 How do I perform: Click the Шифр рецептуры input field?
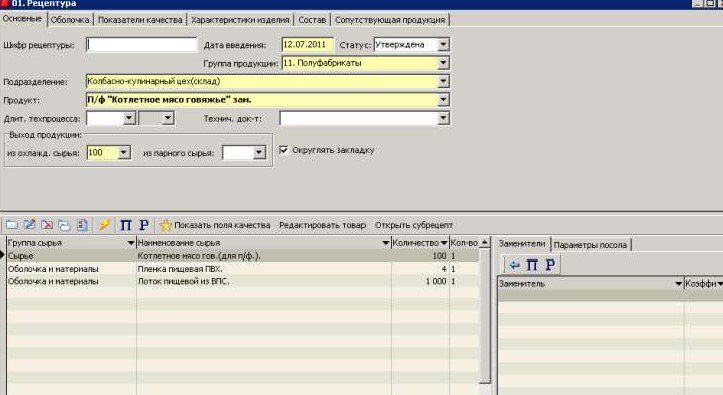pos(142,45)
